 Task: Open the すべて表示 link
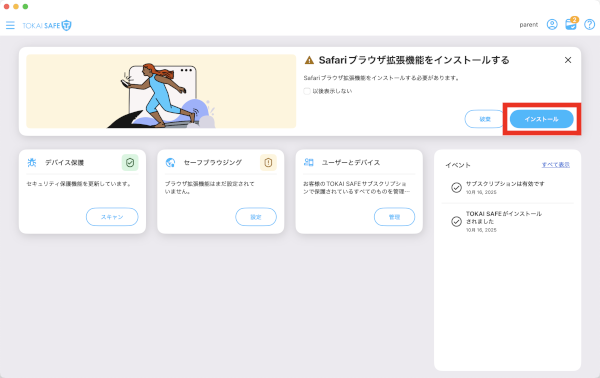click(556, 165)
